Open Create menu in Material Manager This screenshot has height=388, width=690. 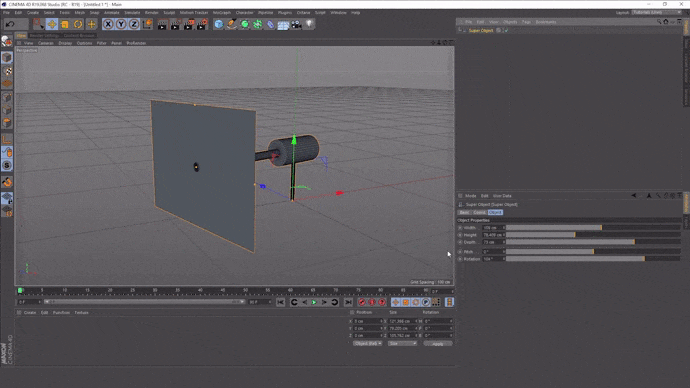[x=29, y=313]
